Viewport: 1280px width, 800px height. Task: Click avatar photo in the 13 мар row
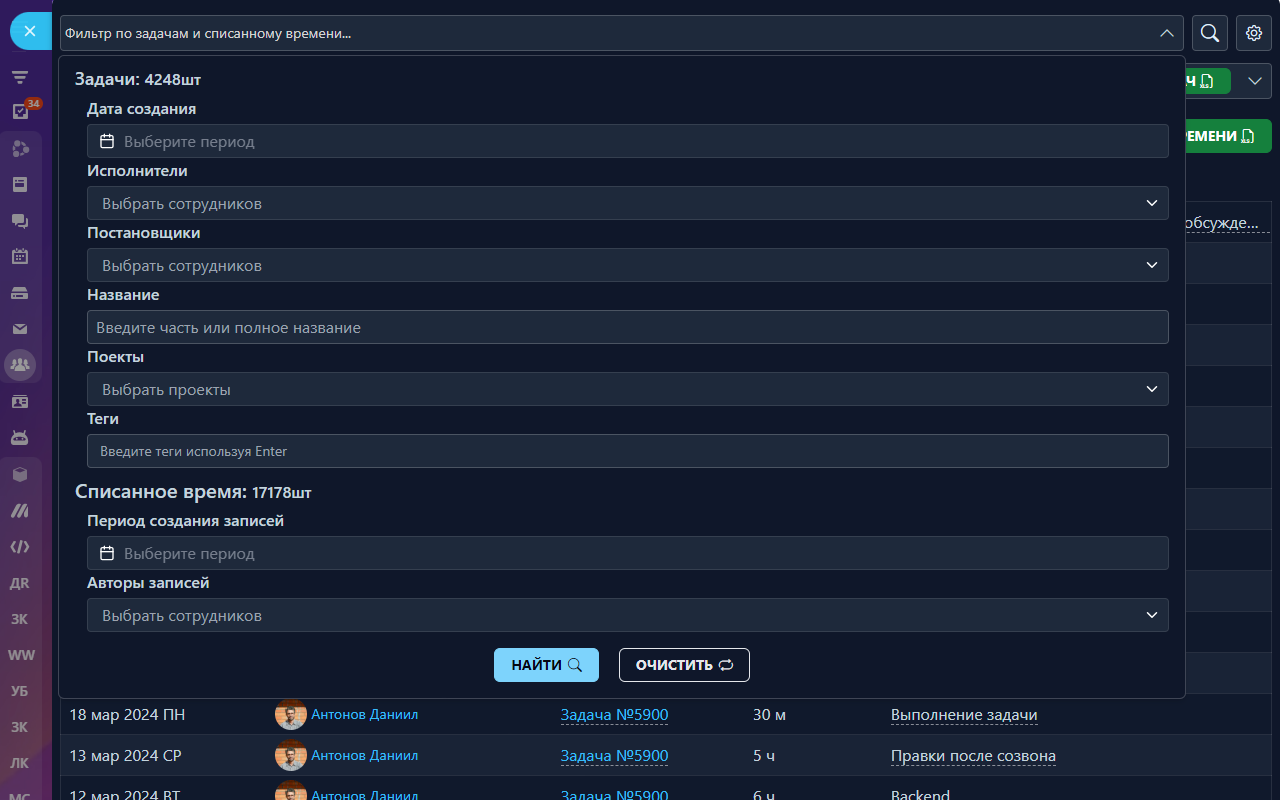[x=290, y=755]
